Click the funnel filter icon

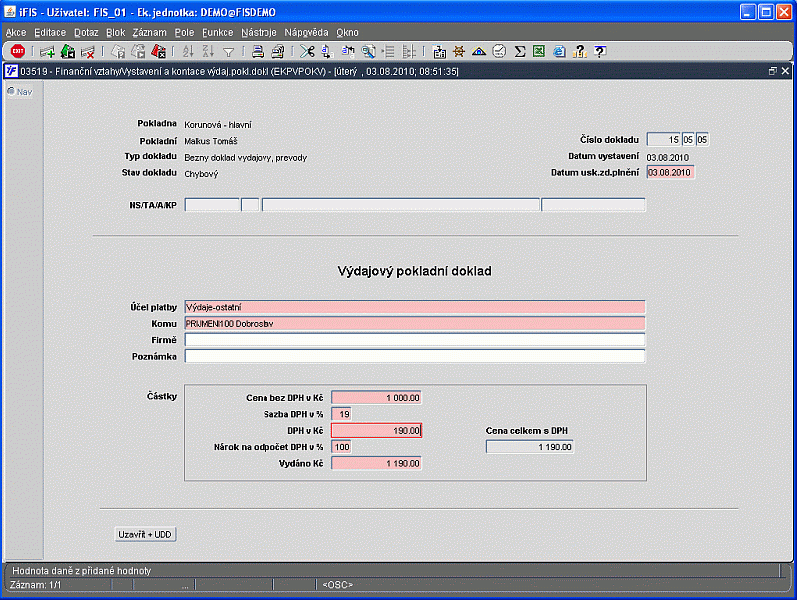point(229,51)
